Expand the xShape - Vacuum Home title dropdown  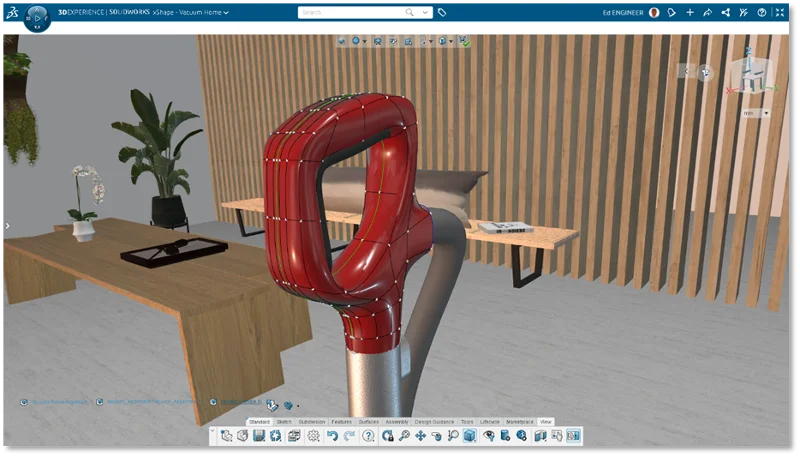[226, 13]
